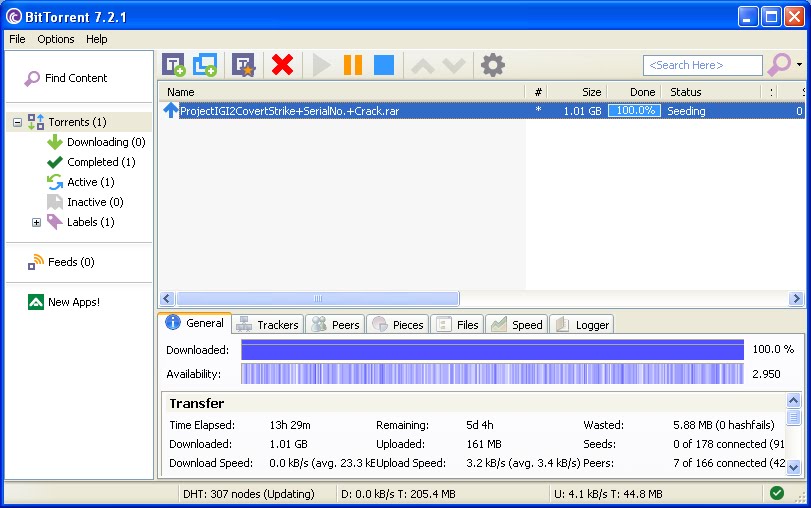Switch to the Pieces tab
The image size is (811, 508).
point(397,325)
